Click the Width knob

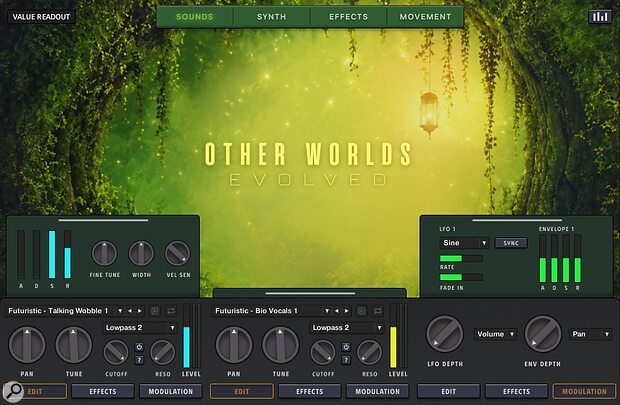tap(141, 254)
